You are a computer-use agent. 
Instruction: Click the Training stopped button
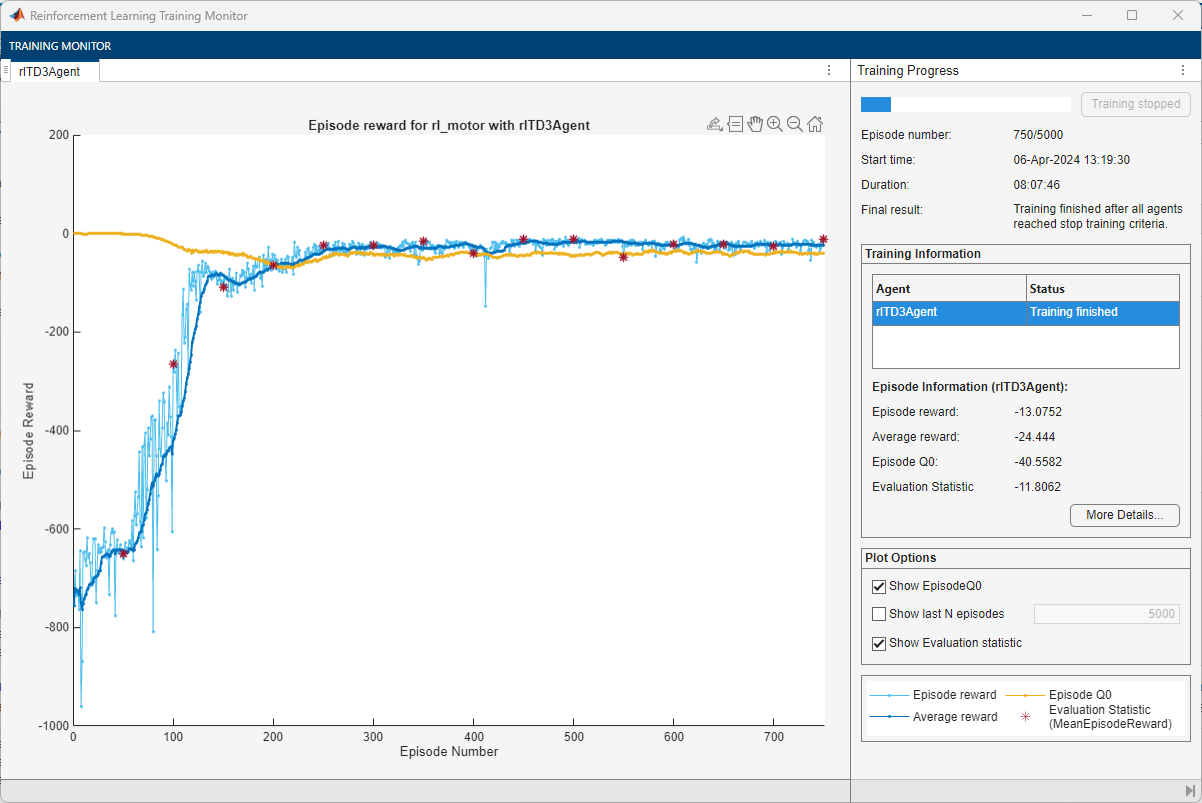point(1135,104)
